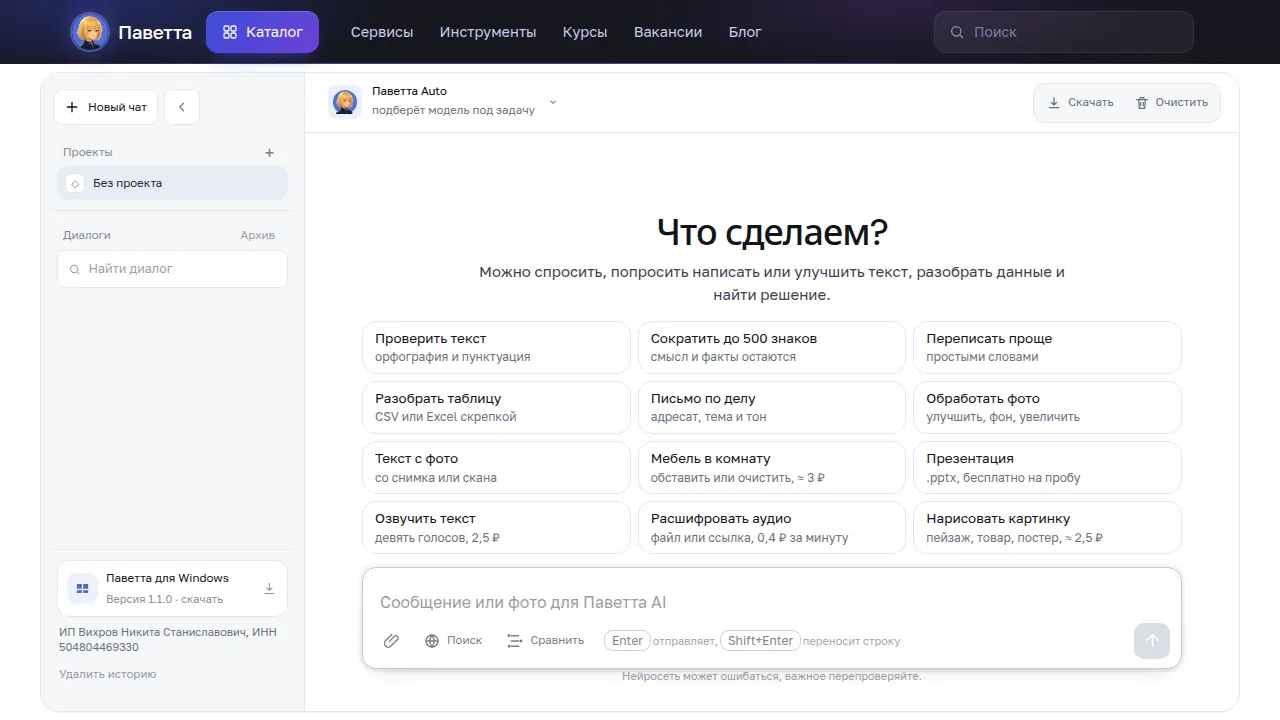The width and height of the screenshot is (1280, 720).
Task: Click the Найти диалог search box
Action: (x=172, y=269)
